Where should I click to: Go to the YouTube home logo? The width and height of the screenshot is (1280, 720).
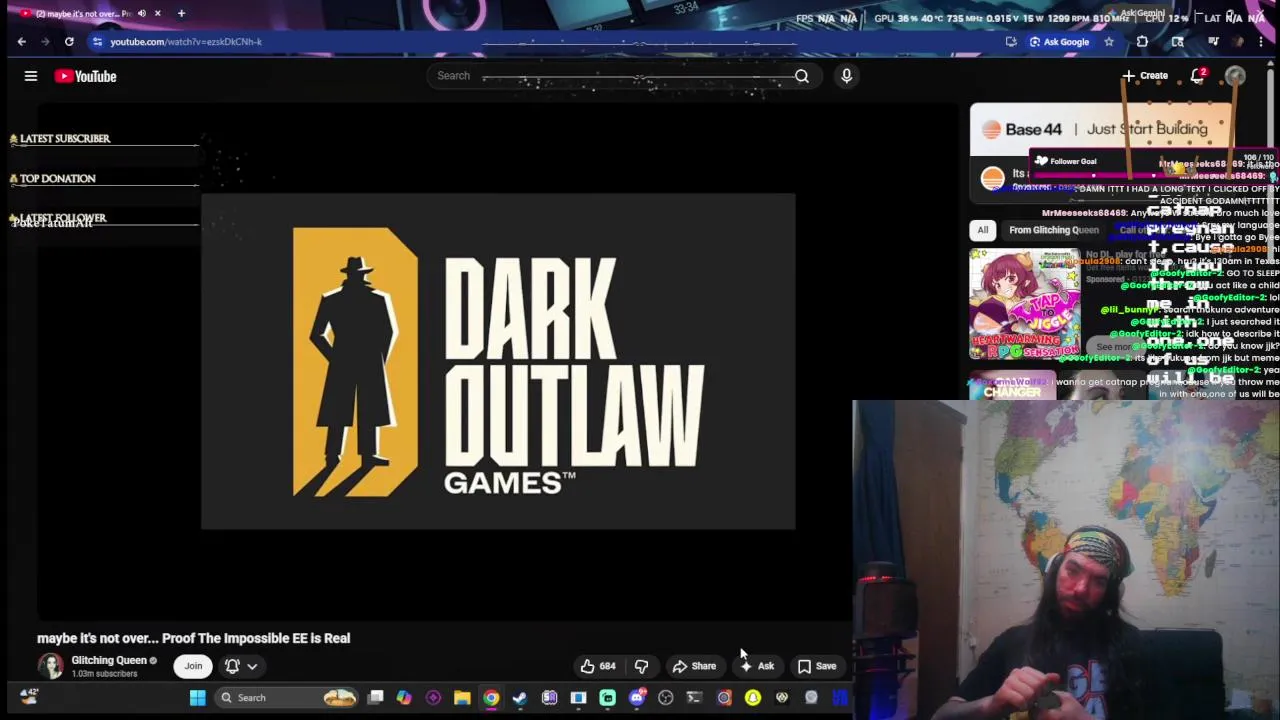(86, 76)
